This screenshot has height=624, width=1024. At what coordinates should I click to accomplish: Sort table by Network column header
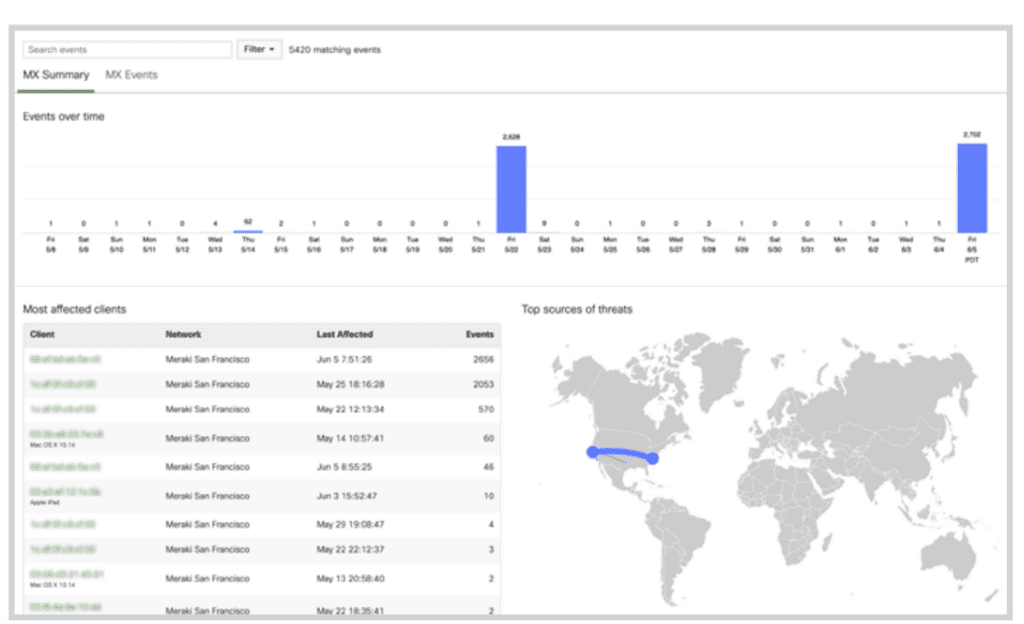pyautogui.click(x=184, y=334)
